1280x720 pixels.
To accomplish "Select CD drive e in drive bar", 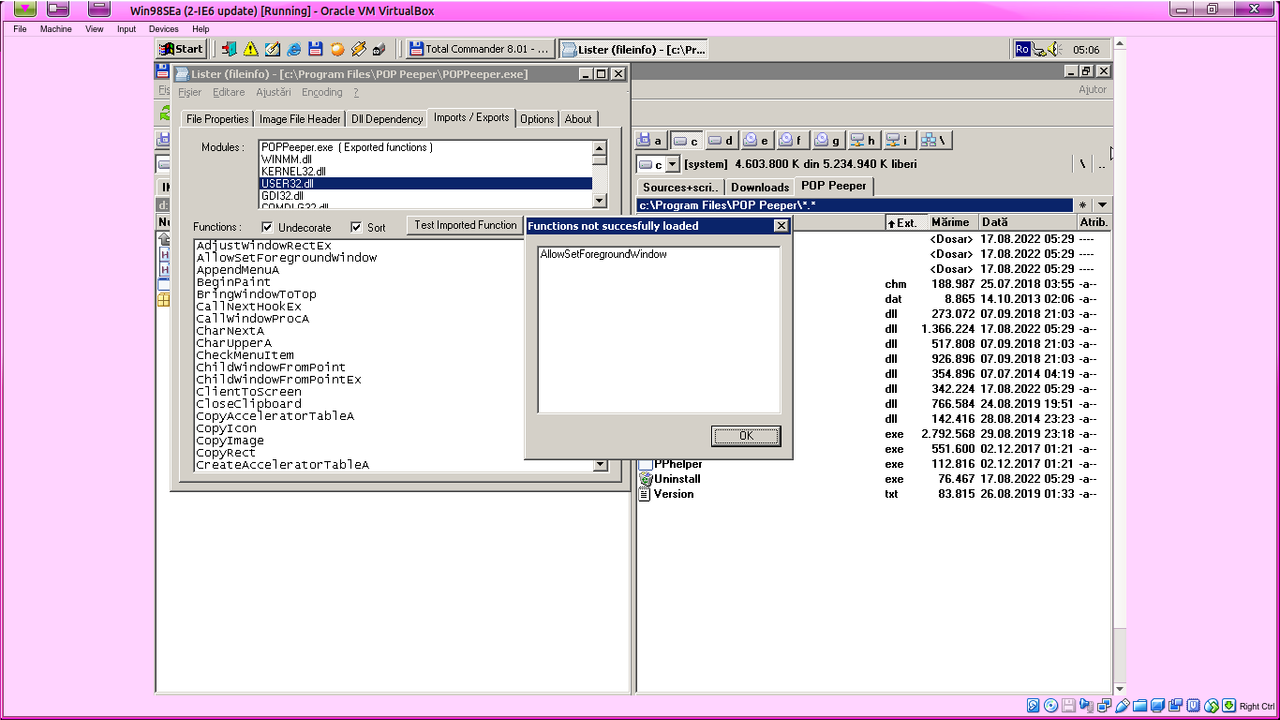I will point(756,140).
